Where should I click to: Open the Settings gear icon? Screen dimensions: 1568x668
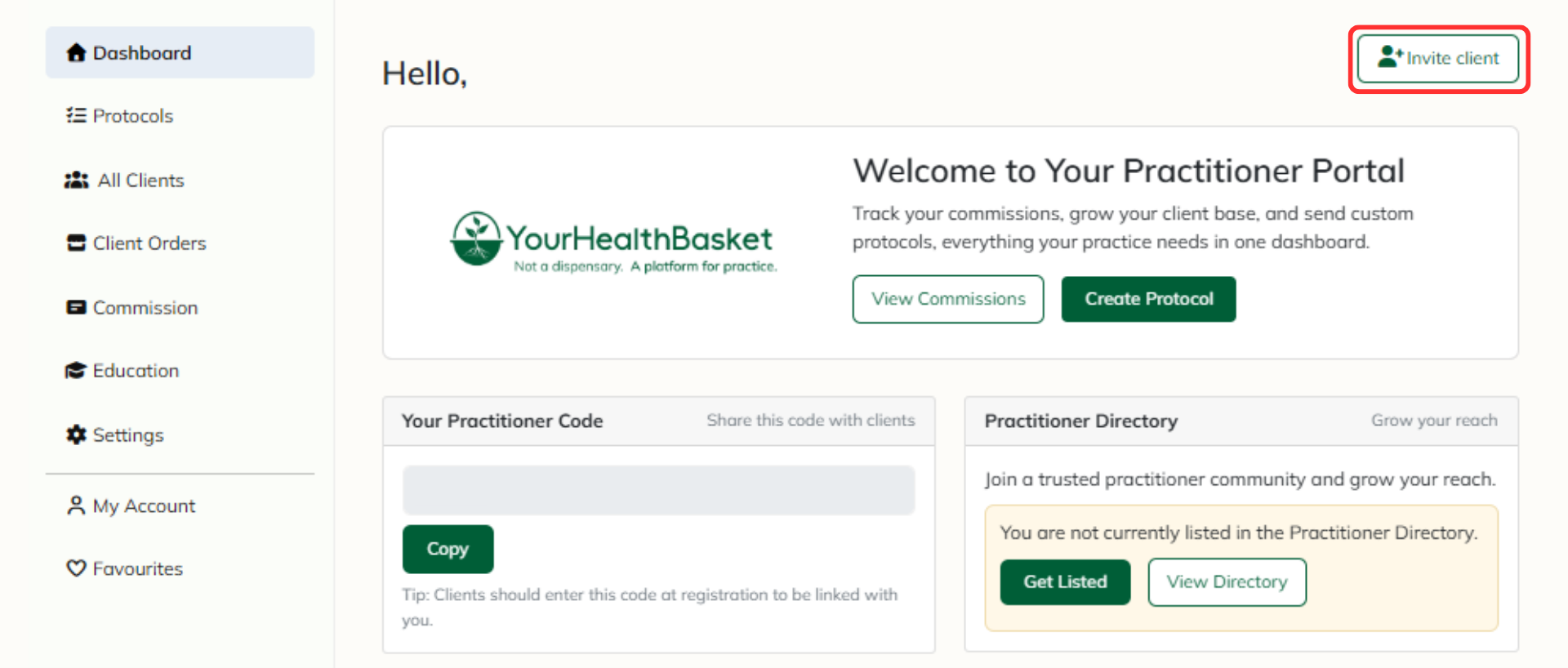pos(76,434)
